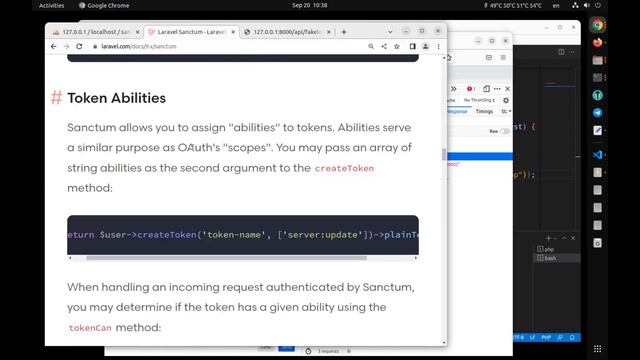Image resolution: width=640 pixels, height=360 pixels.
Task: Open Firefox devtools Timings tab
Action: point(484,111)
